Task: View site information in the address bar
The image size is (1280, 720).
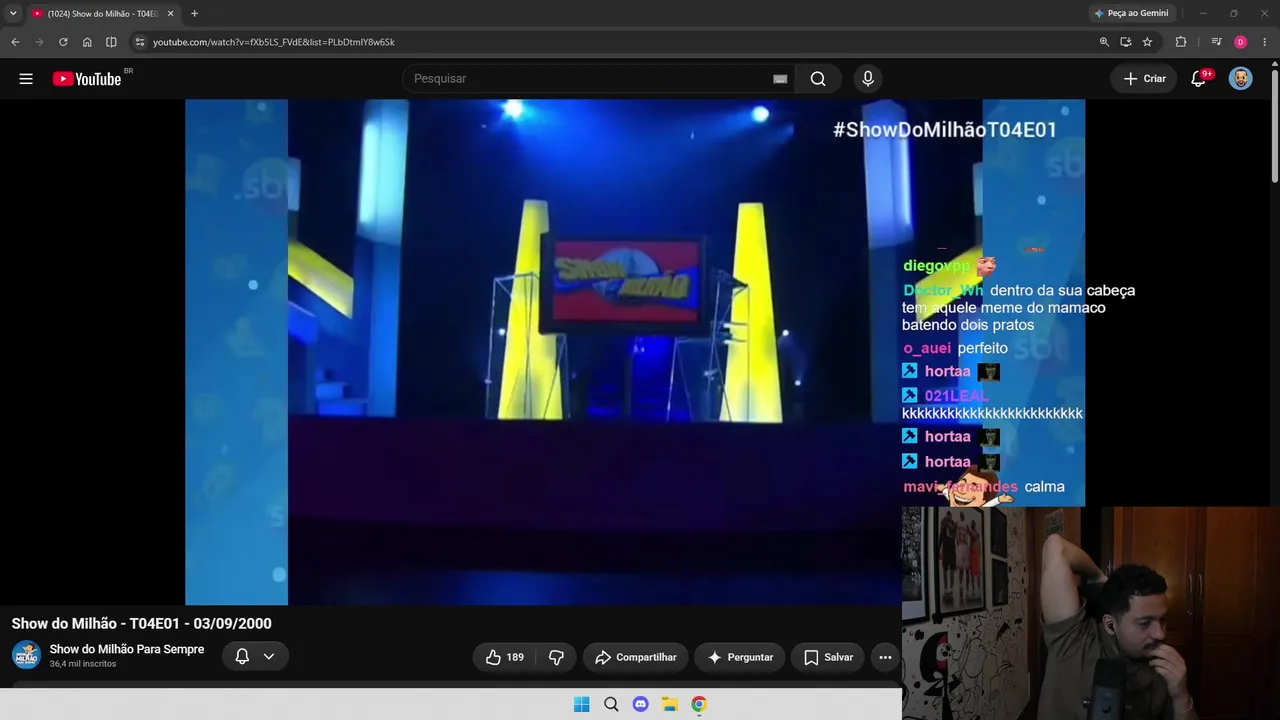Action: point(140,42)
